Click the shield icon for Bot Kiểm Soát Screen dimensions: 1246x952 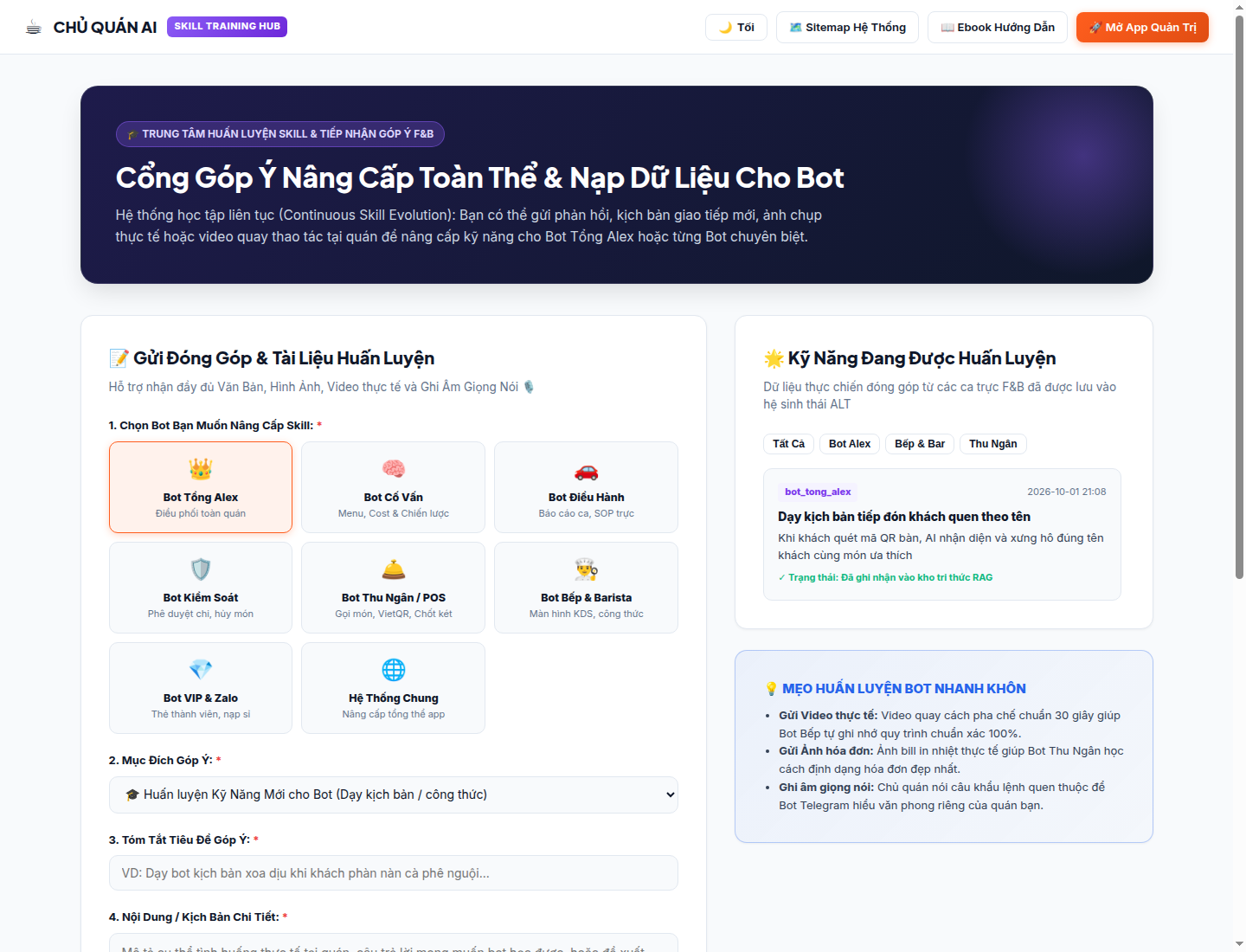(201, 569)
